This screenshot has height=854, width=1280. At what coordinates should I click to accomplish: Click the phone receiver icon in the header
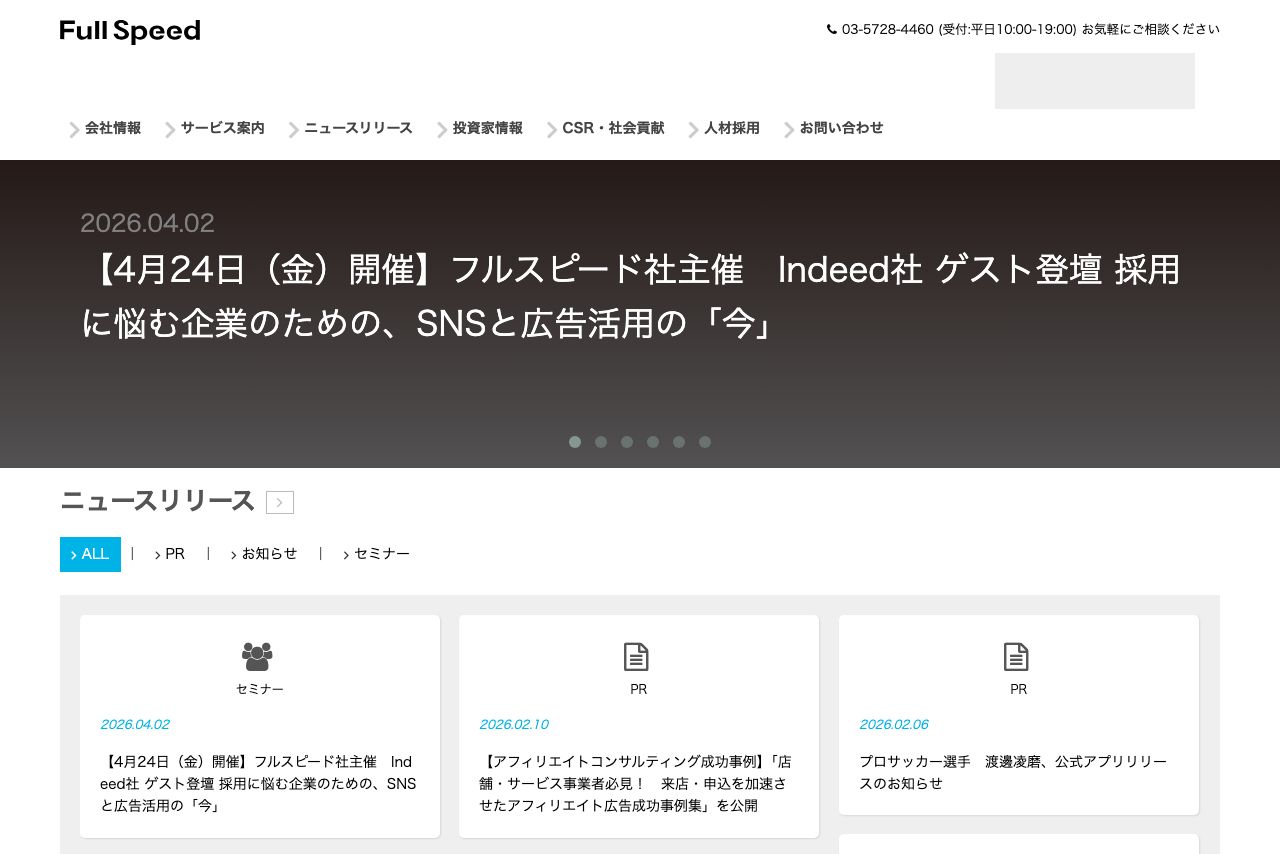[x=832, y=29]
